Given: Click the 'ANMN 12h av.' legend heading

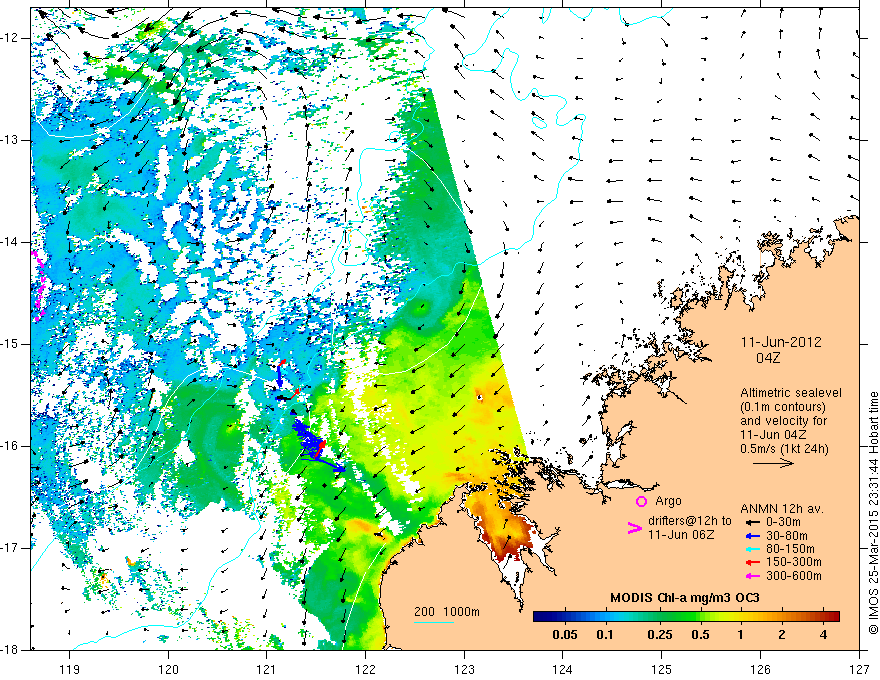Looking at the screenshot, I should [782, 509].
